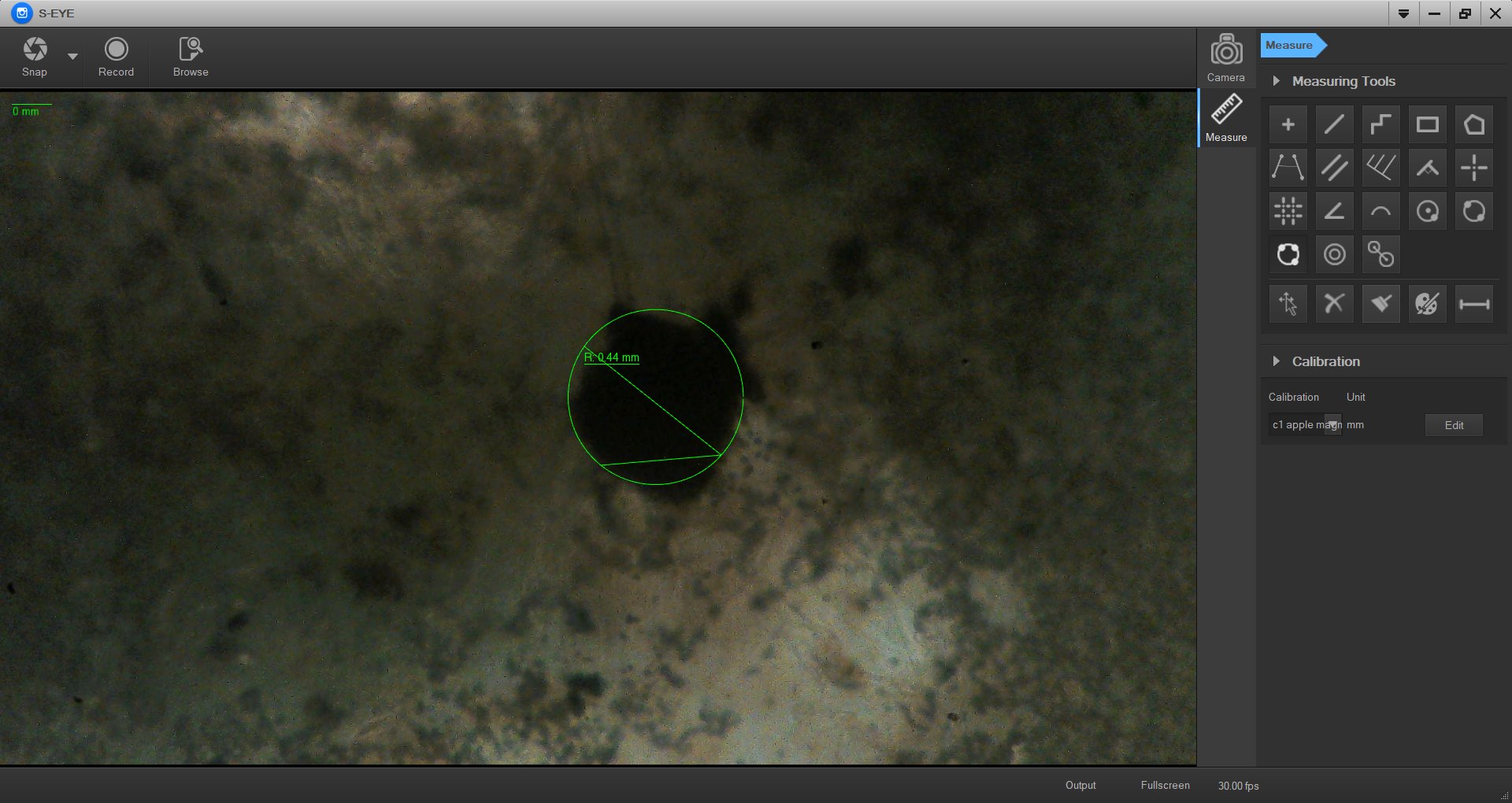Screen dimensions: 1512x803
Task: Click the calibration Edit button
Action: tap(1455, 425)
